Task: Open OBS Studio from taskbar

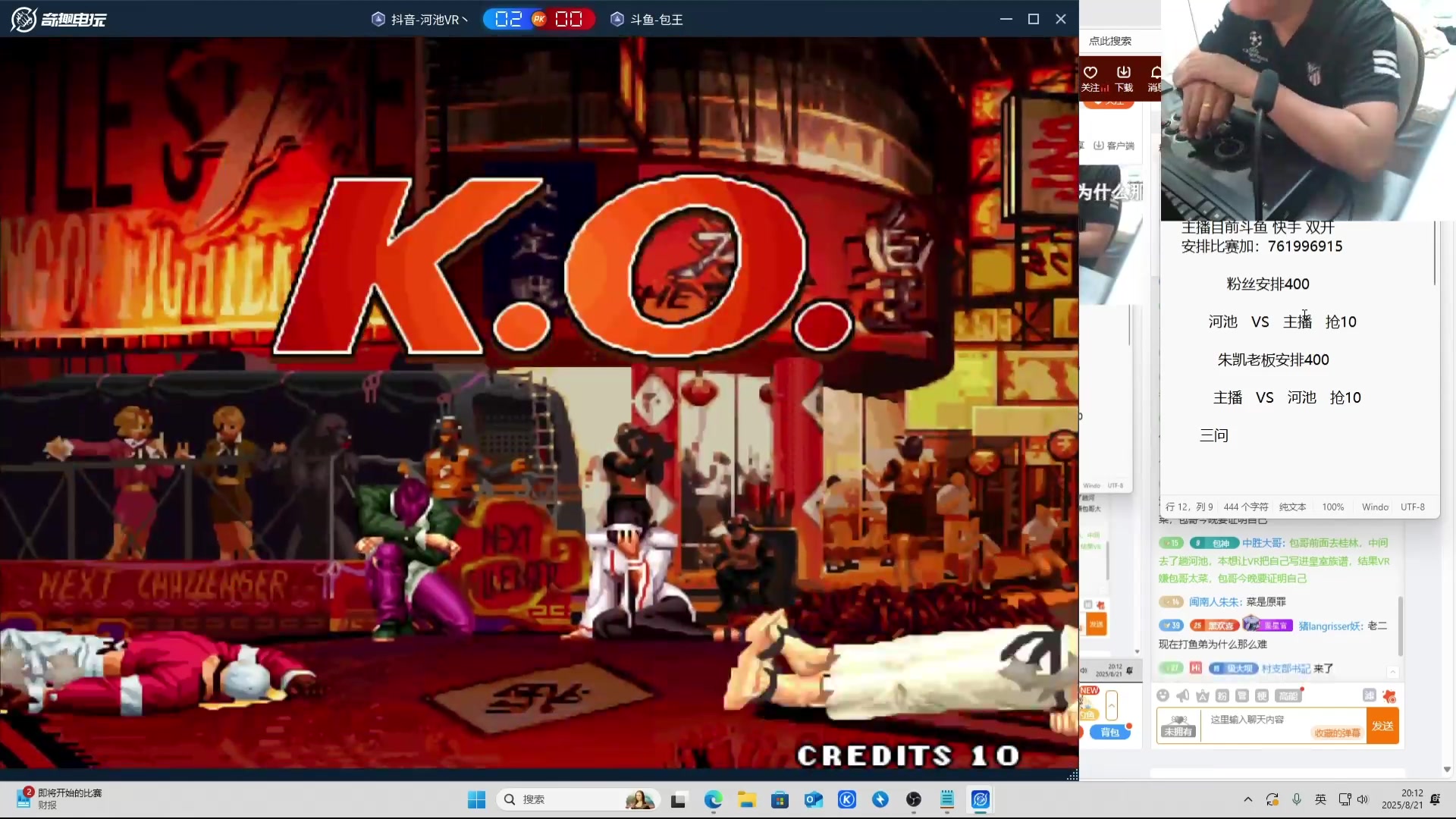Action: tap(914, 799)
